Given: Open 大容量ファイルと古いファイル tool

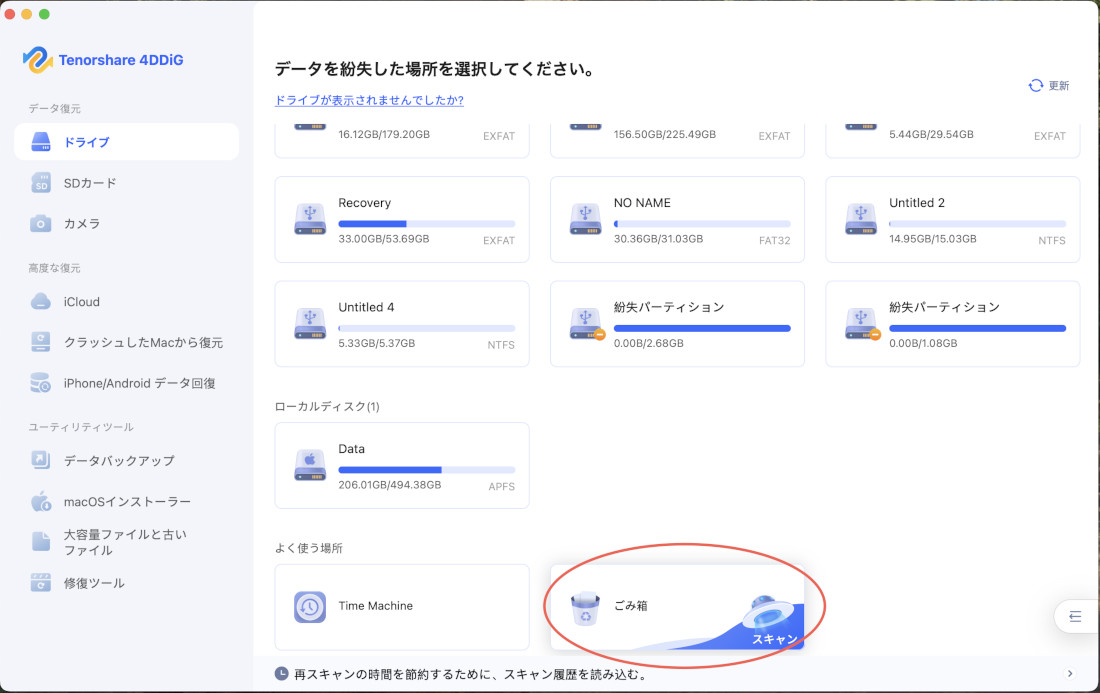Looking at the screenshot, I should (x=126, y=542).
